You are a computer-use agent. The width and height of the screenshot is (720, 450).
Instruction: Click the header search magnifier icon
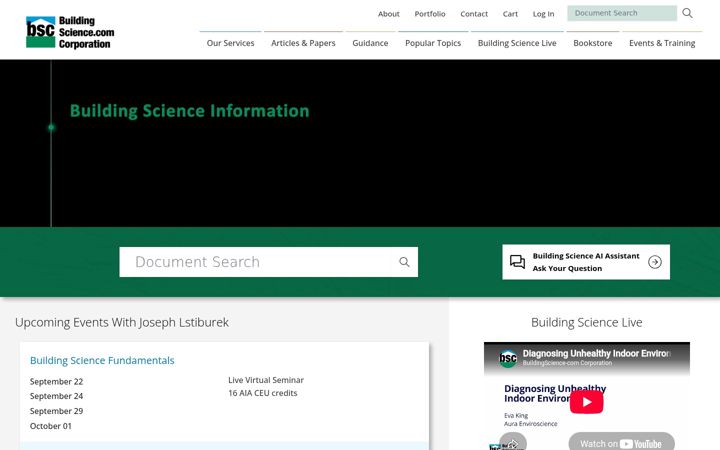(687, 13)
